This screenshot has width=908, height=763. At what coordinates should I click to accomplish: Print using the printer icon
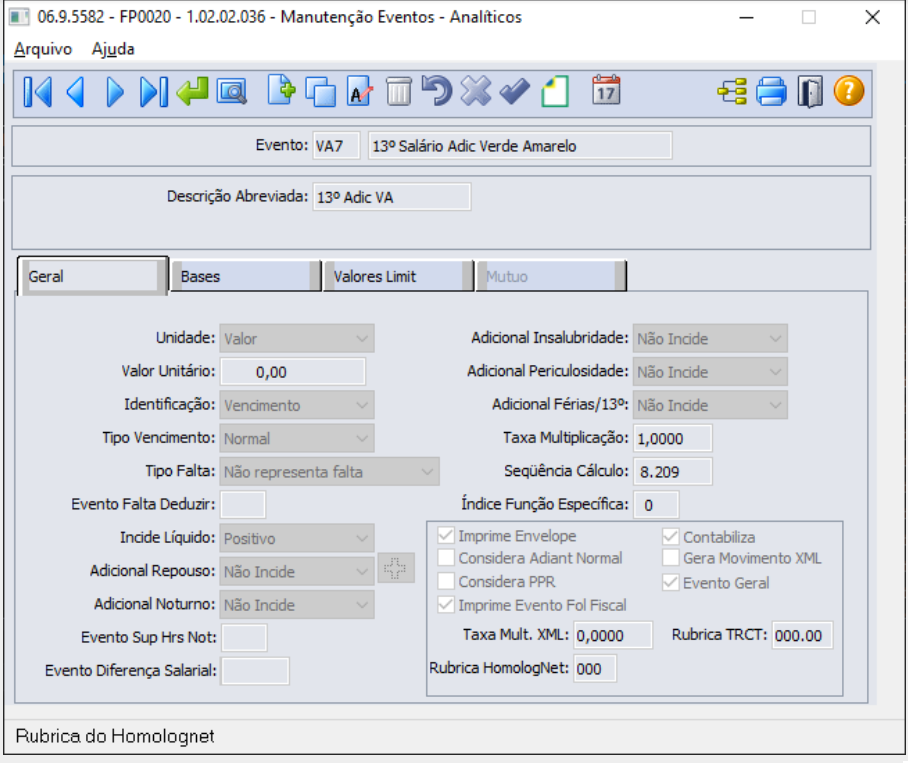coord(771,91)
